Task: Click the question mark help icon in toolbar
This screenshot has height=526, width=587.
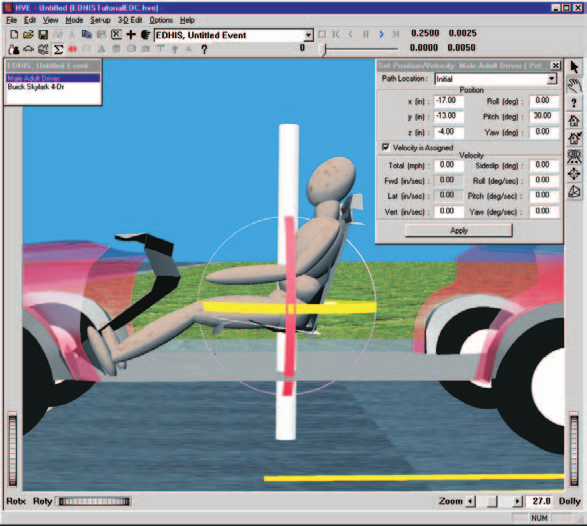Action: point(204,49)
